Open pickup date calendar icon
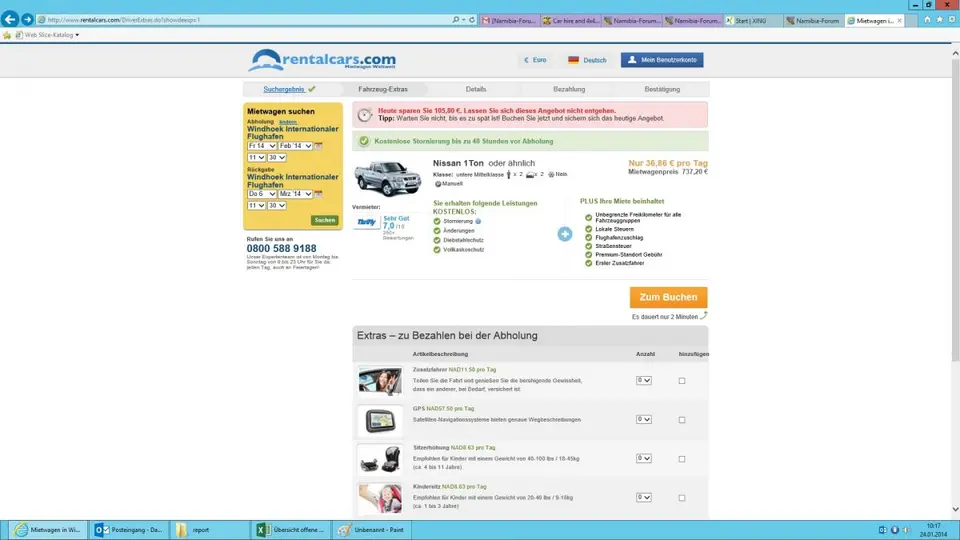This screenshot has height=540, width=960. pyautogui.click(x=318, y=146)
